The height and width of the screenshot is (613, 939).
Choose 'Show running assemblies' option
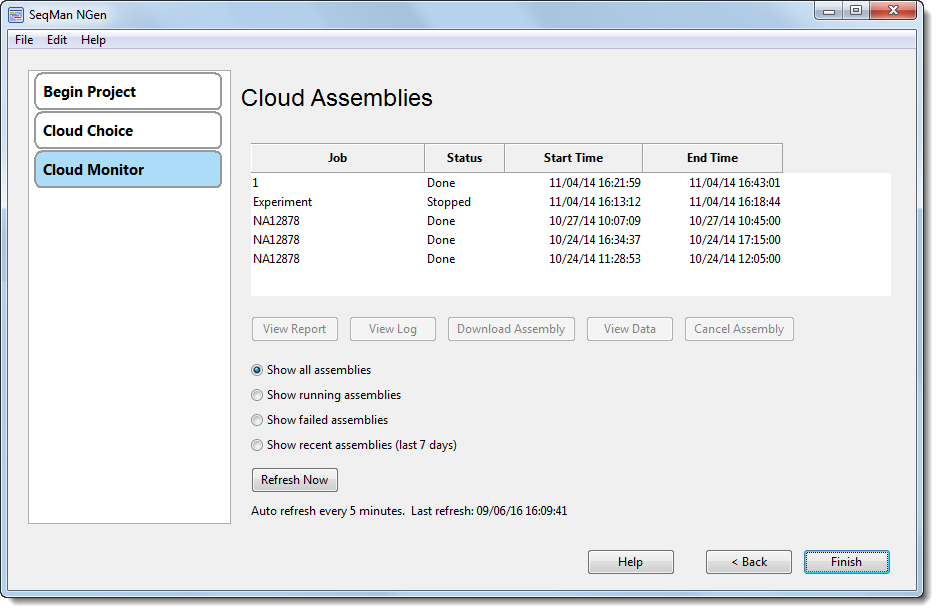(257, 396)
